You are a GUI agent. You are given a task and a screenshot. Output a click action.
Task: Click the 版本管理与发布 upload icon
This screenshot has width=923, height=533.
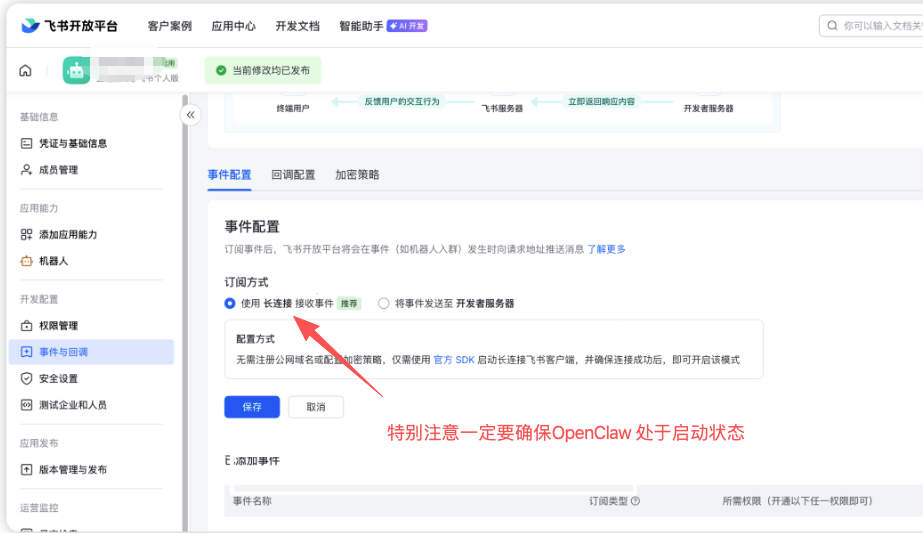tap(26, 470)
